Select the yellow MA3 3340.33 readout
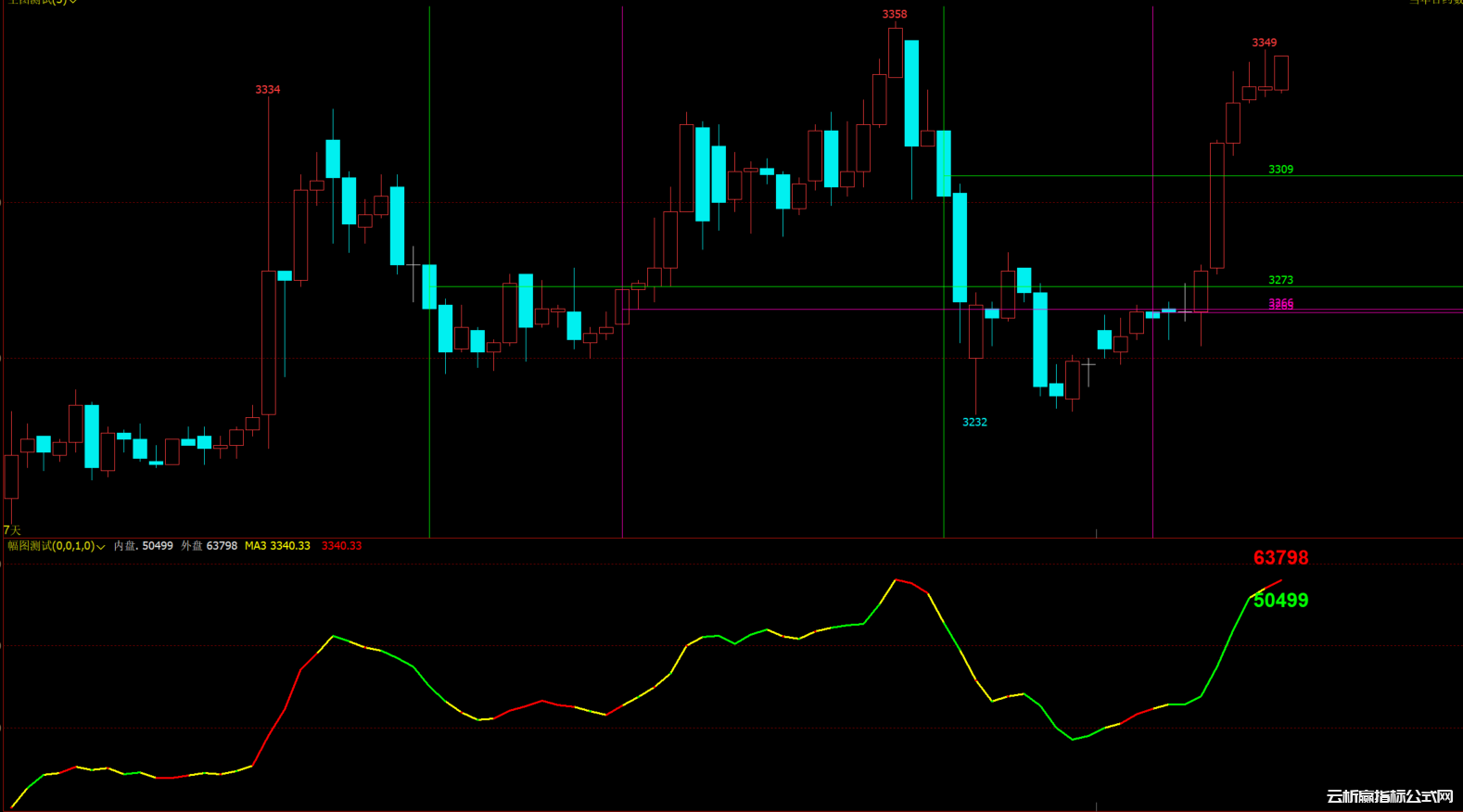Image resolution: width=1463 pixels, height=812 pixels. coord(277,546)
